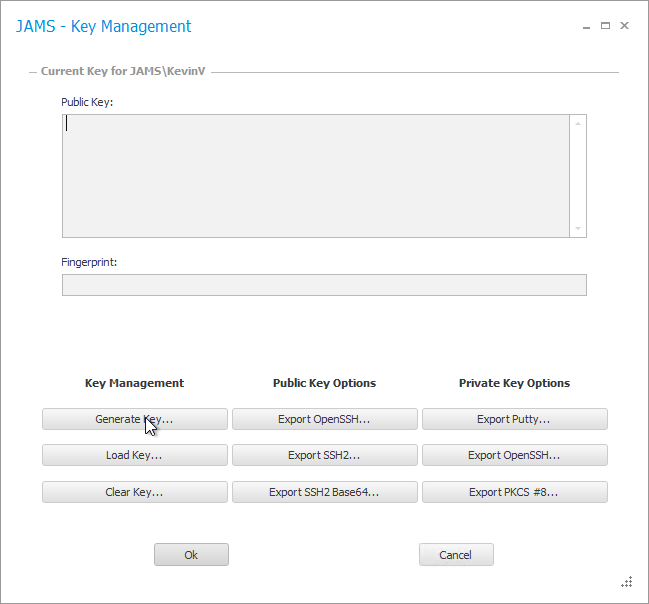The image size is (649, 604).
Task: Click the Public Key scrollbar down arrow
Action: (x=578, y=228)
